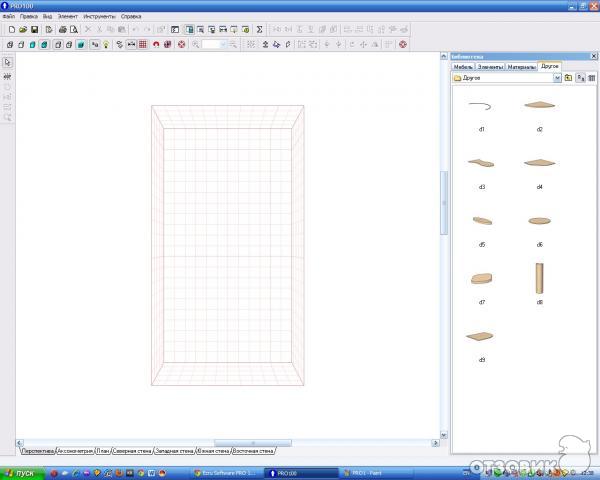The height and width of the screenshot is (480, 600).
Task: Switch to the Материалы library tab
Action: (521, 66)
